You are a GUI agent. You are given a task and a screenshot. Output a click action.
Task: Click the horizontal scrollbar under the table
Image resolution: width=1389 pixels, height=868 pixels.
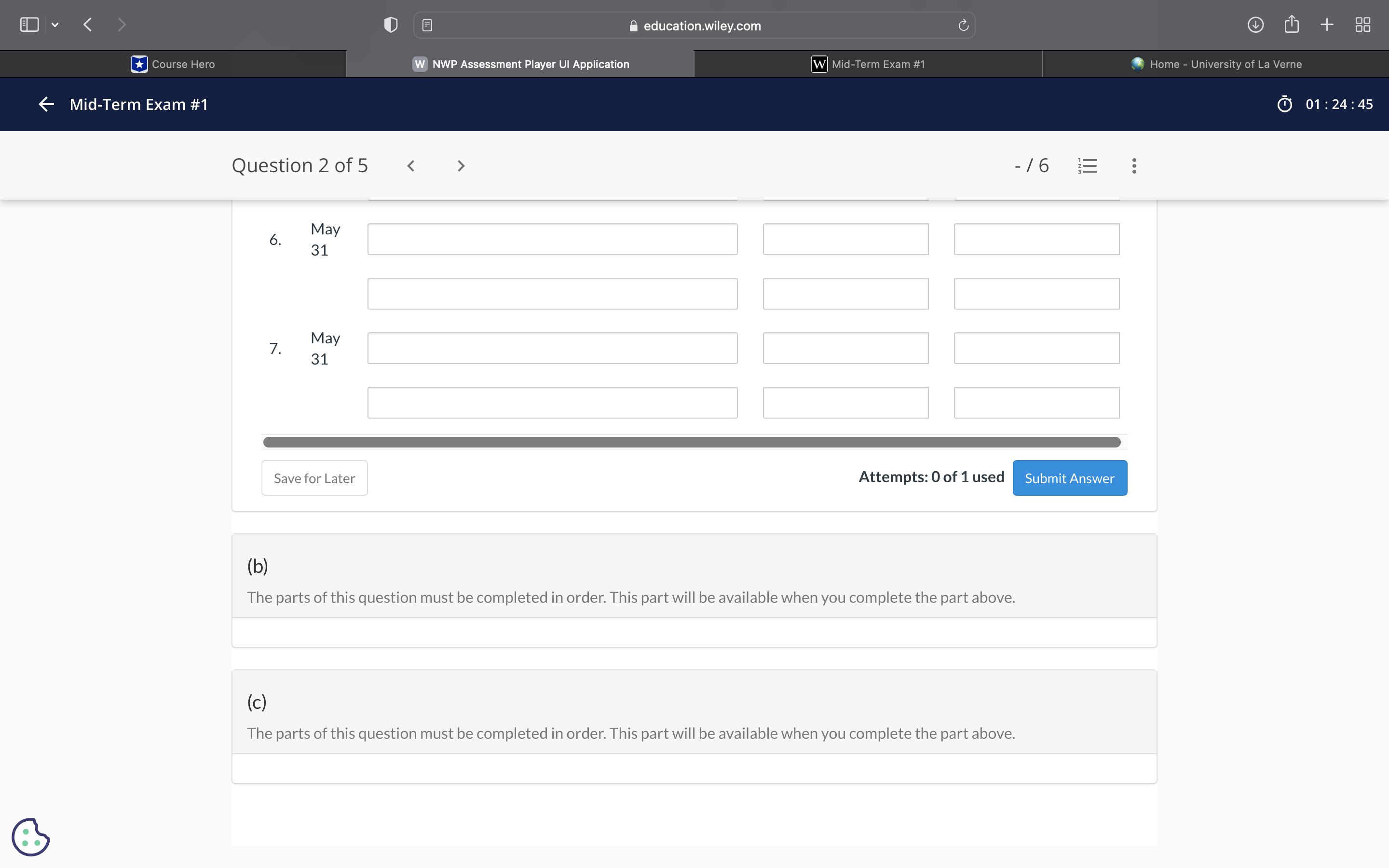tap(691, 442)
